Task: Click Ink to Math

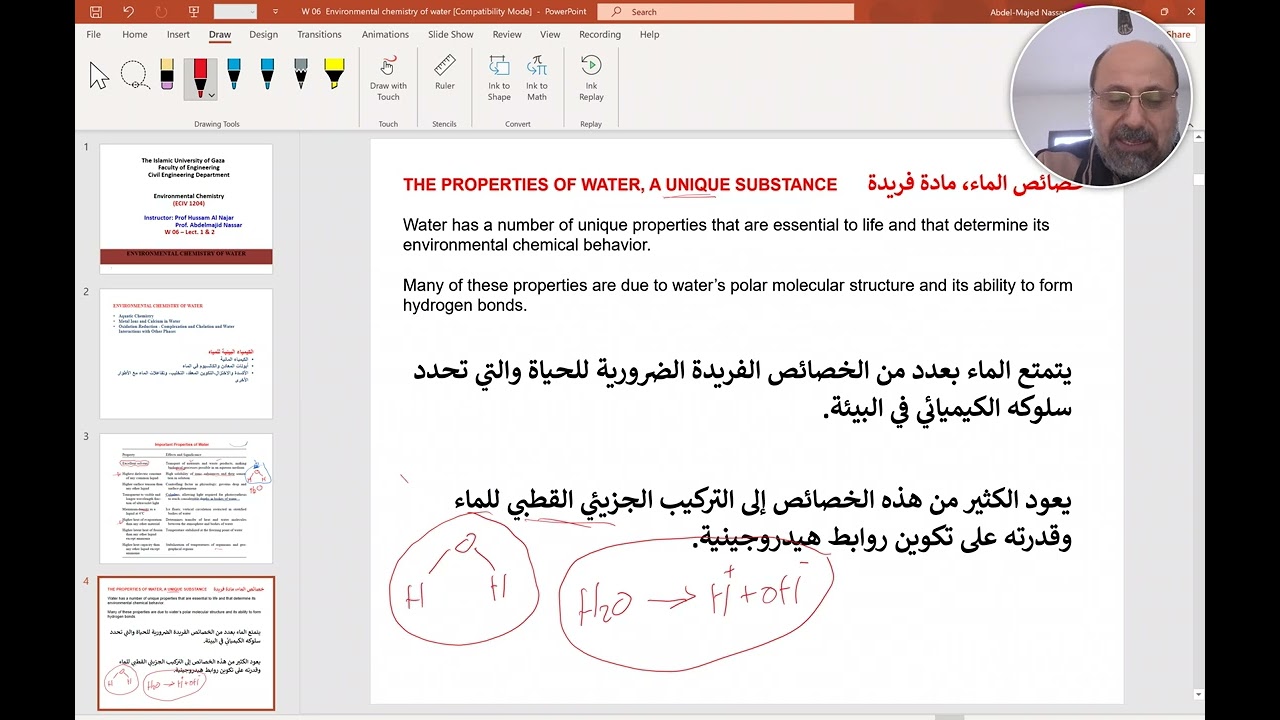Action: (x=537, y=78)
